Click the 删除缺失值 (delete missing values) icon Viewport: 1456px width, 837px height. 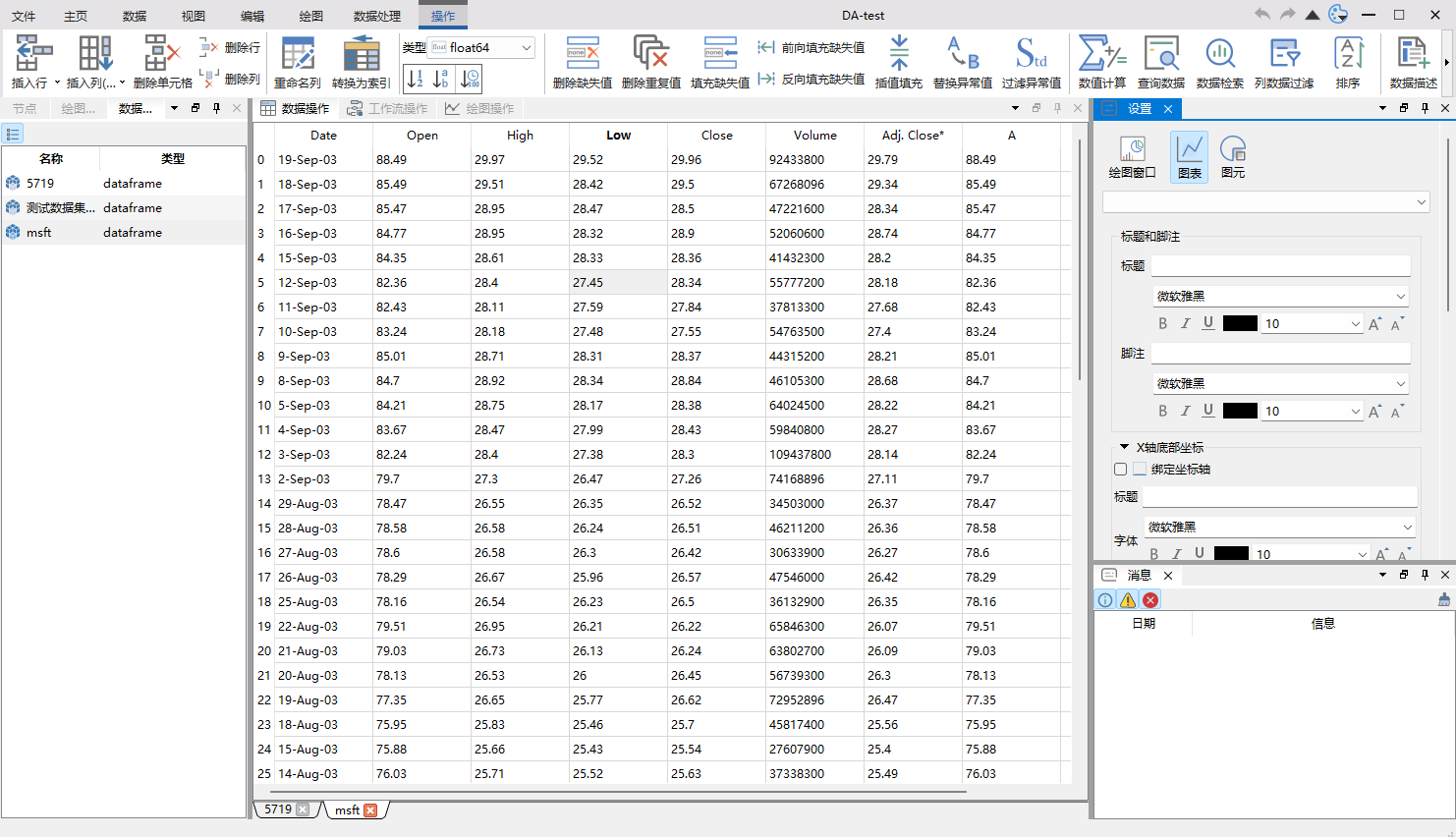coord(582,62)
